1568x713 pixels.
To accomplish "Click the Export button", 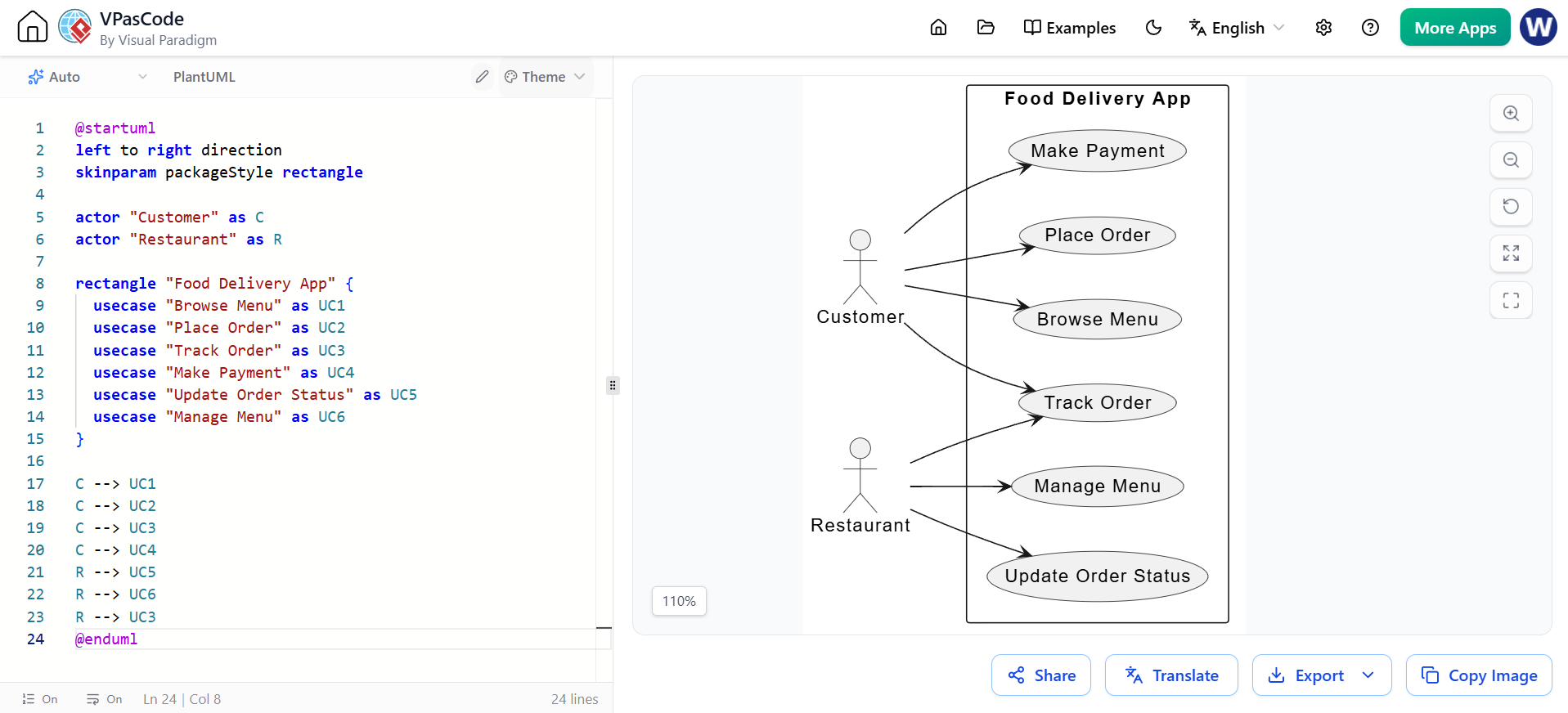I will click(1305, 675).
